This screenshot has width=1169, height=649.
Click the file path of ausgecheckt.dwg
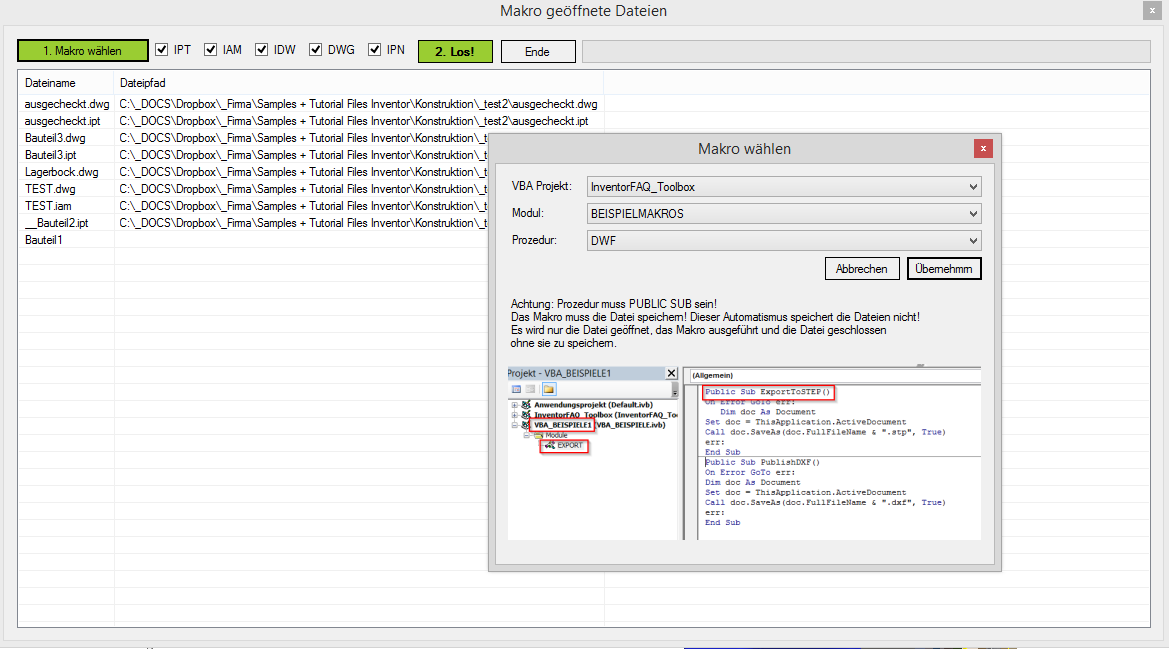(x=358, y=104)
